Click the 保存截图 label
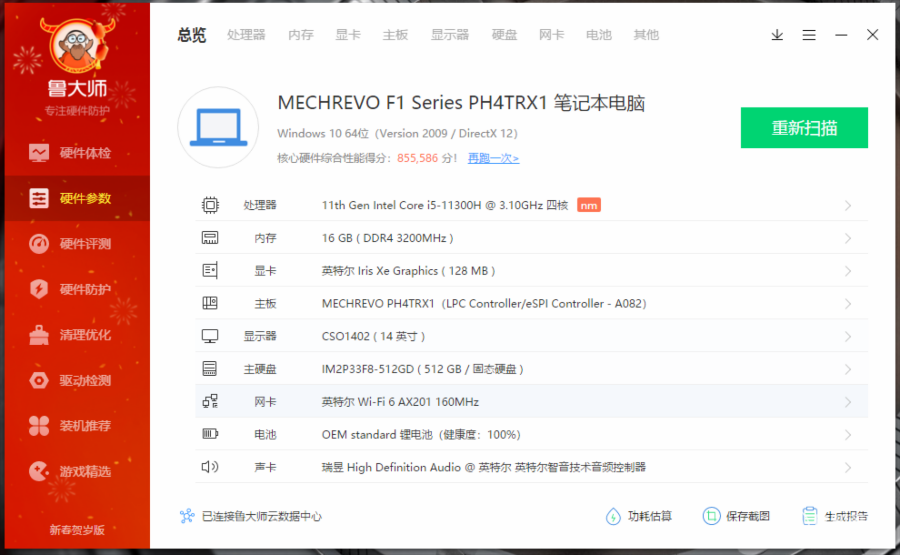This screenshot has height=555, width=900. pyautogui.click(x=748, y=516)
